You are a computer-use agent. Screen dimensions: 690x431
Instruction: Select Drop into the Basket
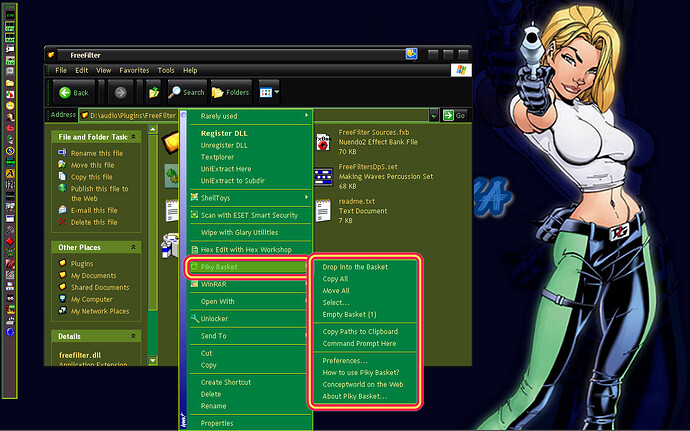[355, 267]
